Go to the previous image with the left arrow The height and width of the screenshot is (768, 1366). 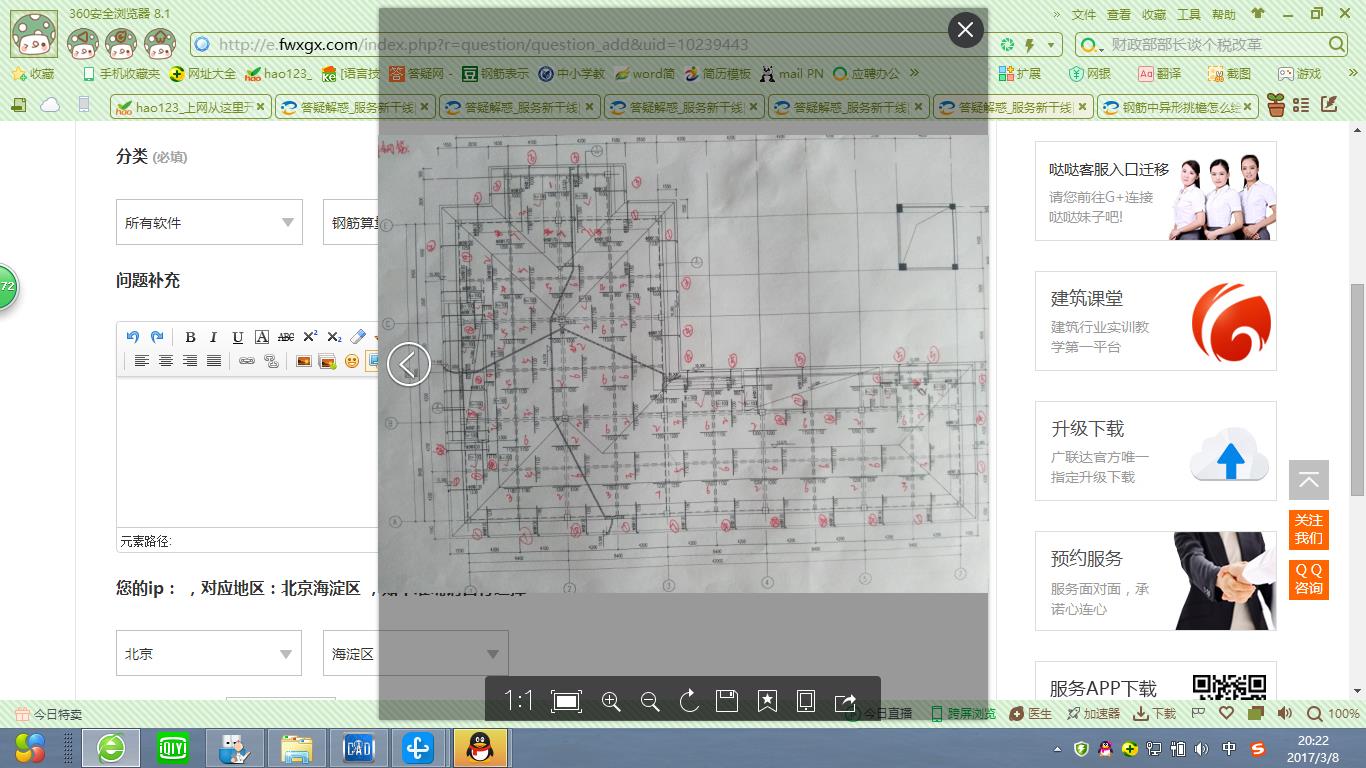pyautogui.click(x=408, y=364)
